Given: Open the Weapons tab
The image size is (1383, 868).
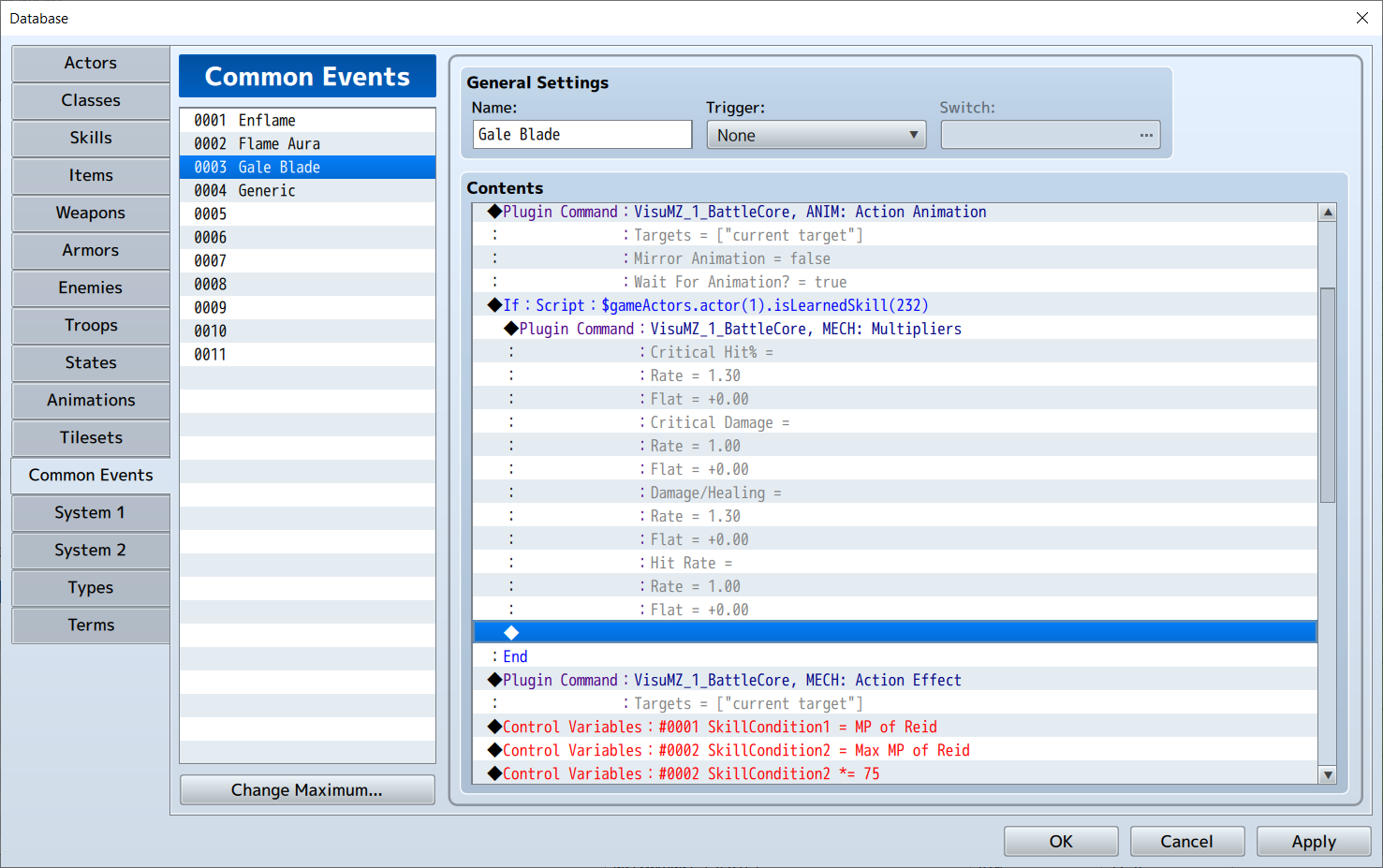Looking at the screenshot, I should coord(91,213).
